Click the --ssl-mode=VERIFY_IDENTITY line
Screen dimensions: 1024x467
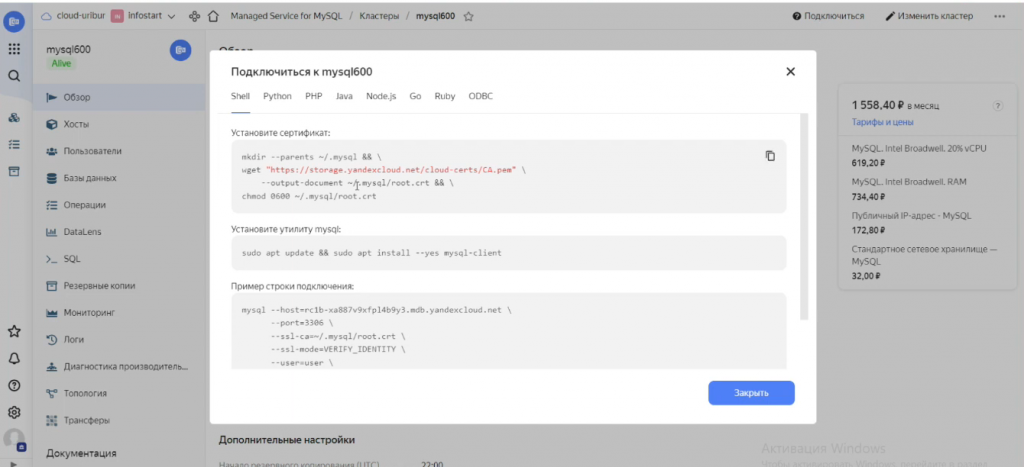338,349
